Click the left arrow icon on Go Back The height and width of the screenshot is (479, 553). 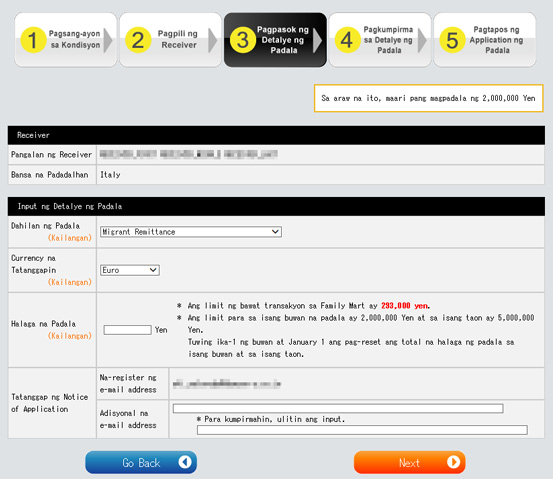185,462
